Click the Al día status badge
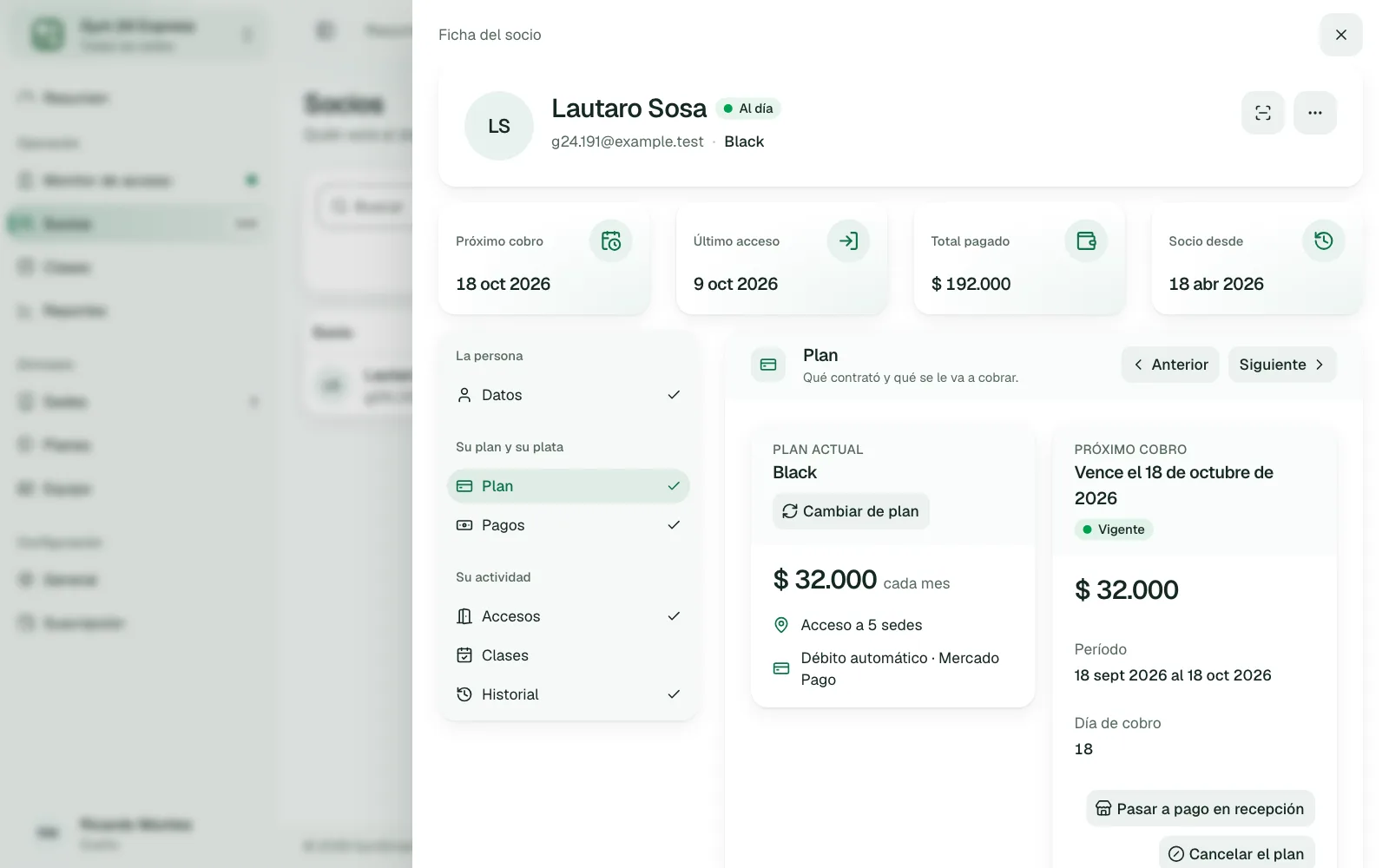The image size is (1389, 868). 747,108
